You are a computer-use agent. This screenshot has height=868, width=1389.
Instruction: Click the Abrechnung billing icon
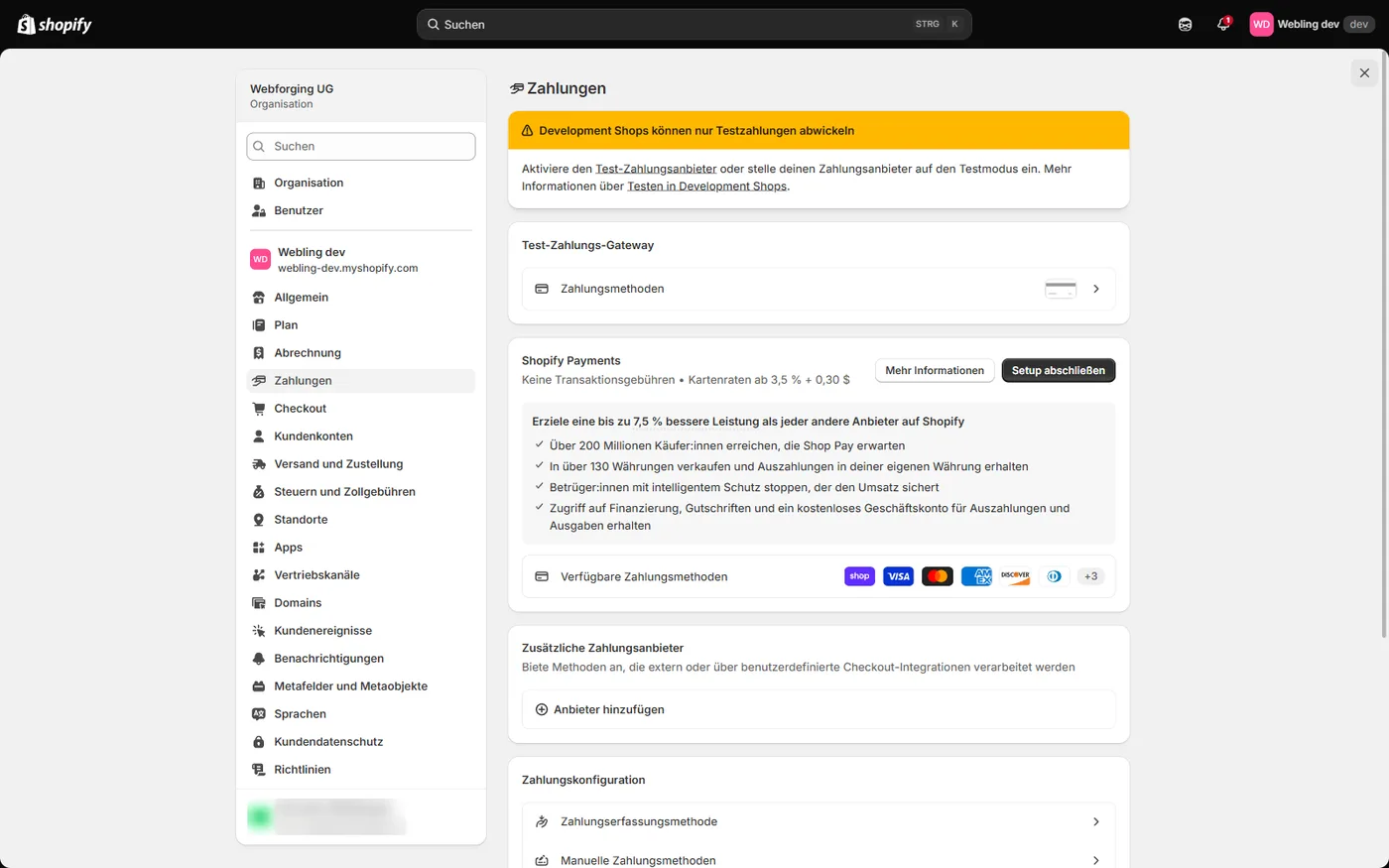(x=259, y=353)
